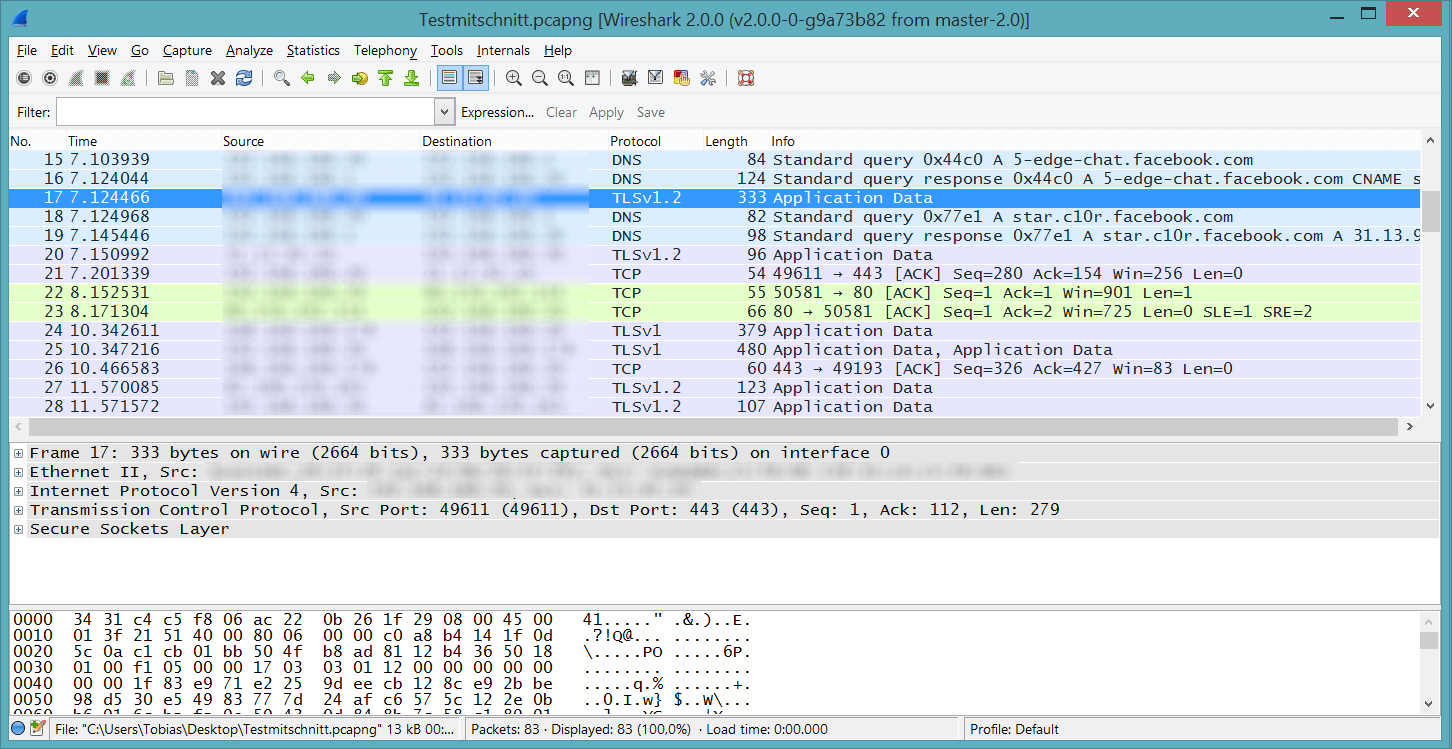Click the Save filter button
The width and height of the screenshot is (1452, 749).
(x=651, y=113)
